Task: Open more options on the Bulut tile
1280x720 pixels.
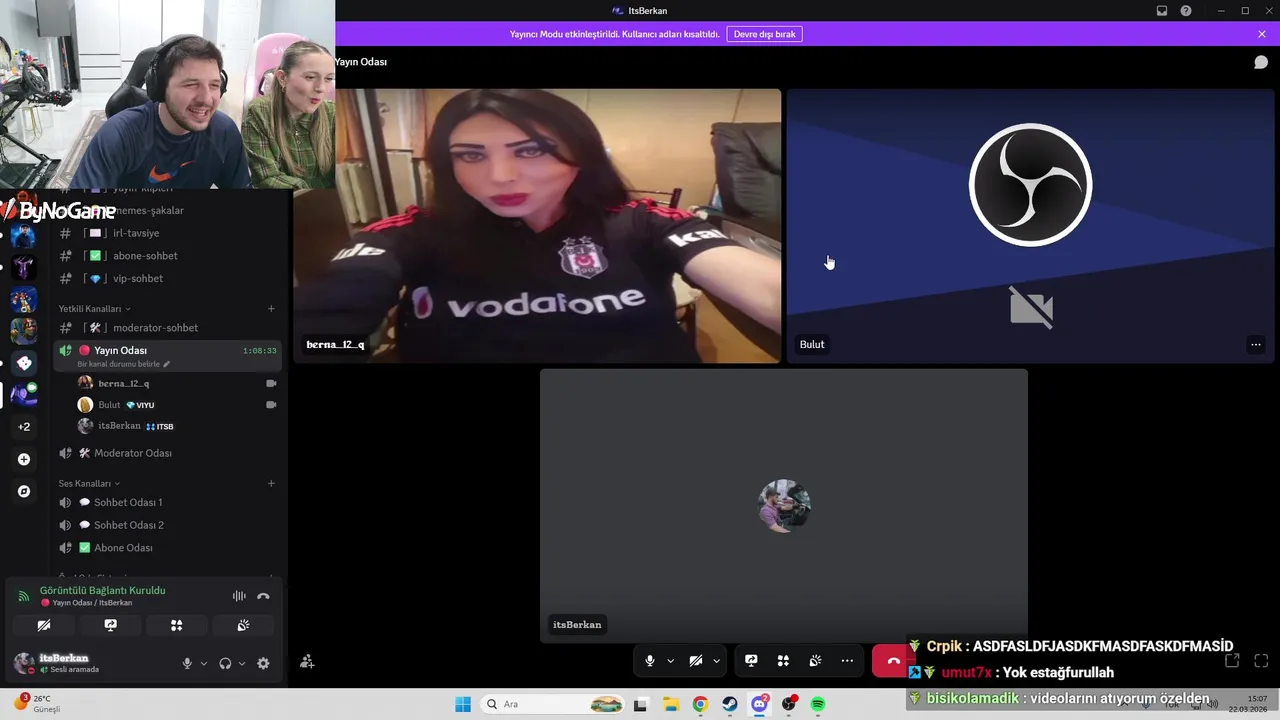Action: coord(1256,345)
